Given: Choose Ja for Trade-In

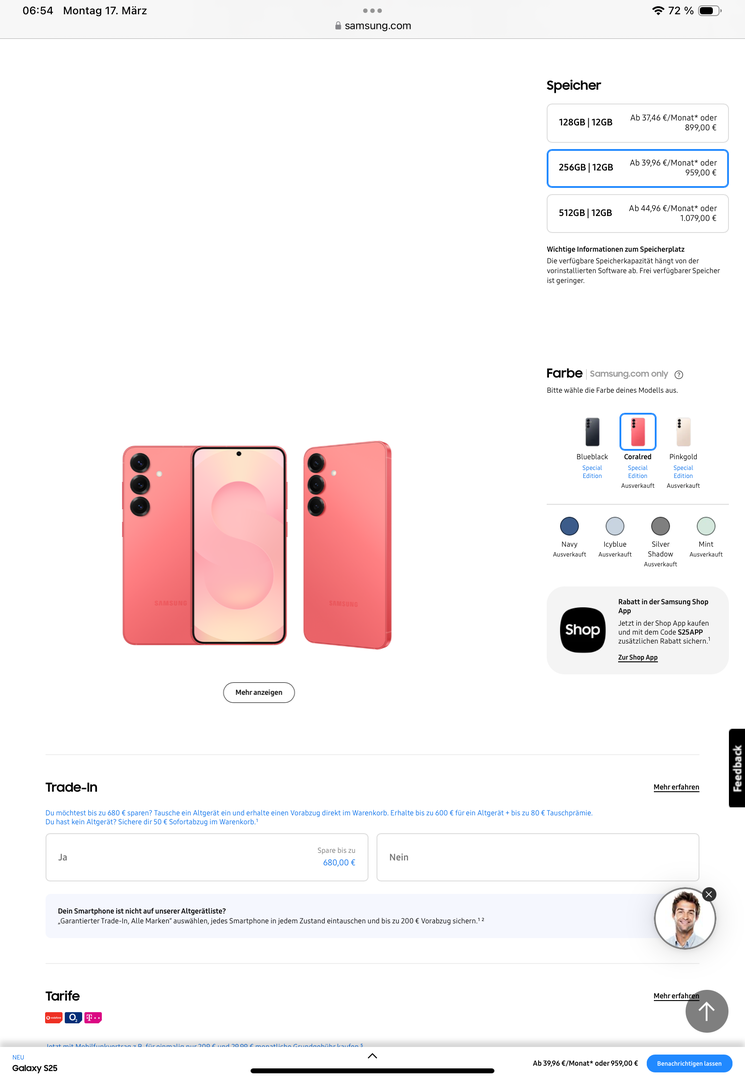Looking at the screenshot, I should (x=207, y=857).
